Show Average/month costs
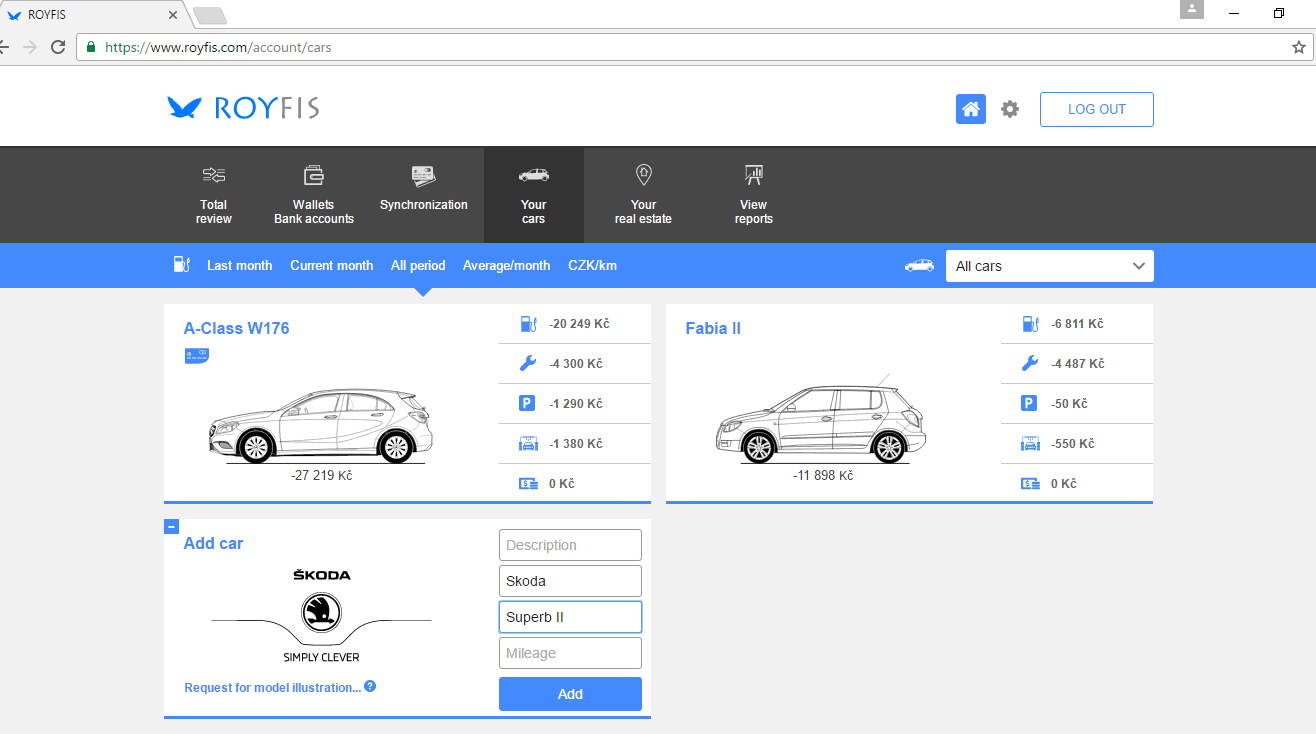Viewport: 1316px width, 734px height. (506, 266)
